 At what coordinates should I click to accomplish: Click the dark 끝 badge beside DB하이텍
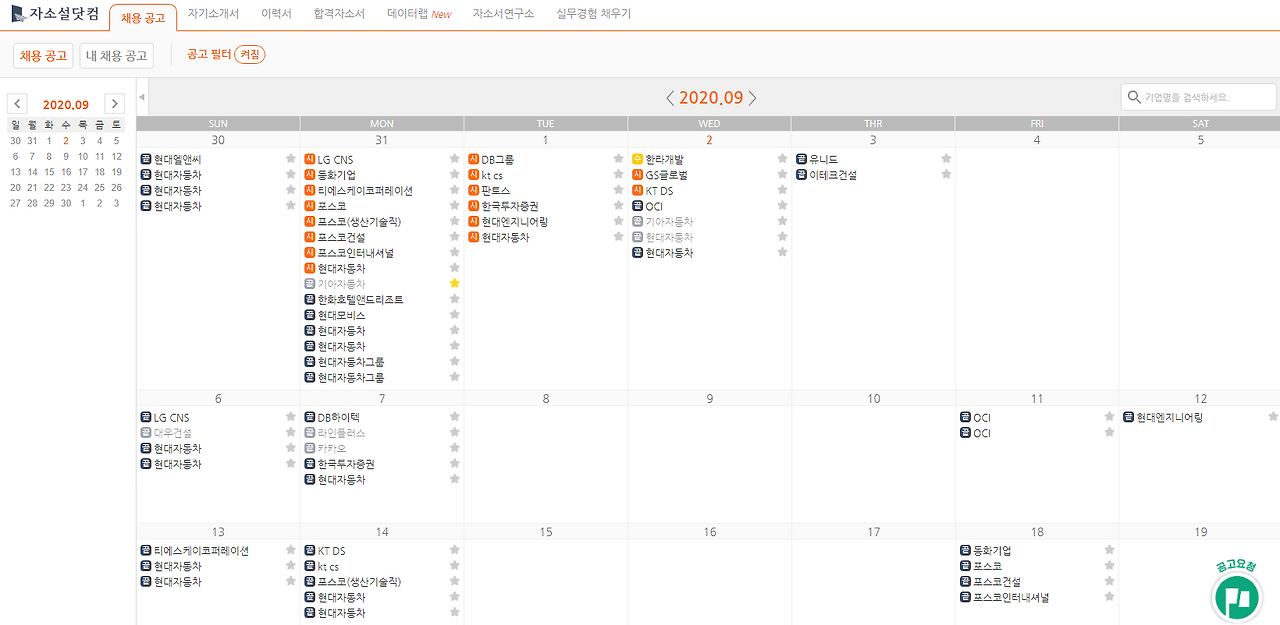(x=310, y=417)
